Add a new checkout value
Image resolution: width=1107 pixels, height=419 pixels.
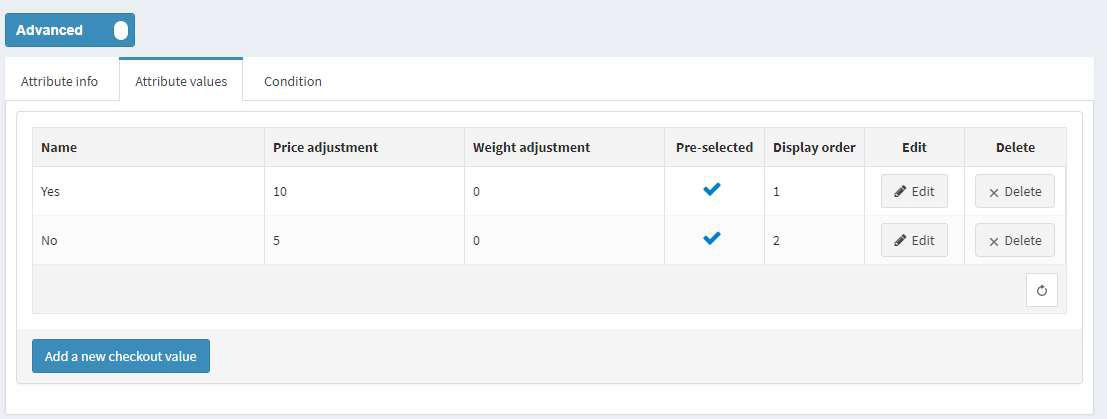point(121,356)
